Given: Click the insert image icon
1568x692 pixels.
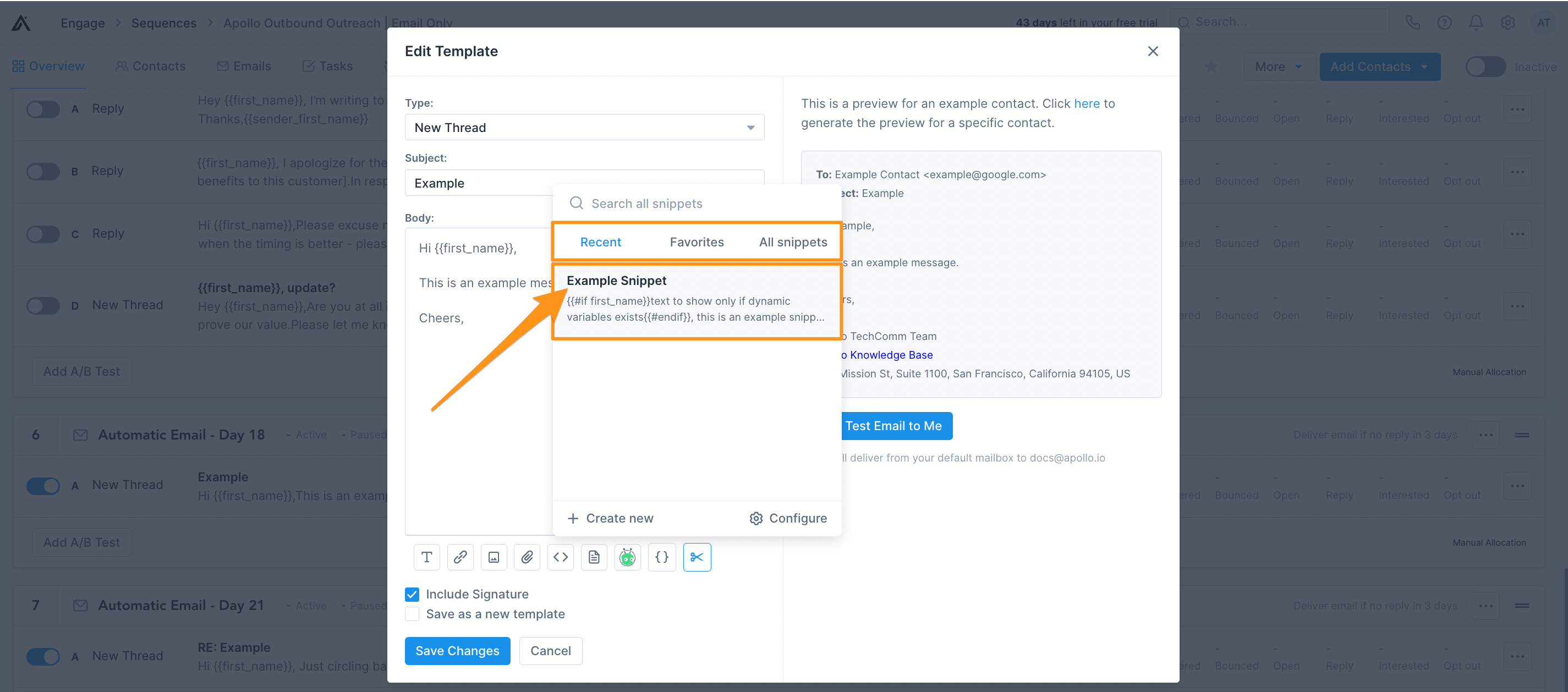Looking at the screenshot, I should pyautogui.click(x=494, y=557).
